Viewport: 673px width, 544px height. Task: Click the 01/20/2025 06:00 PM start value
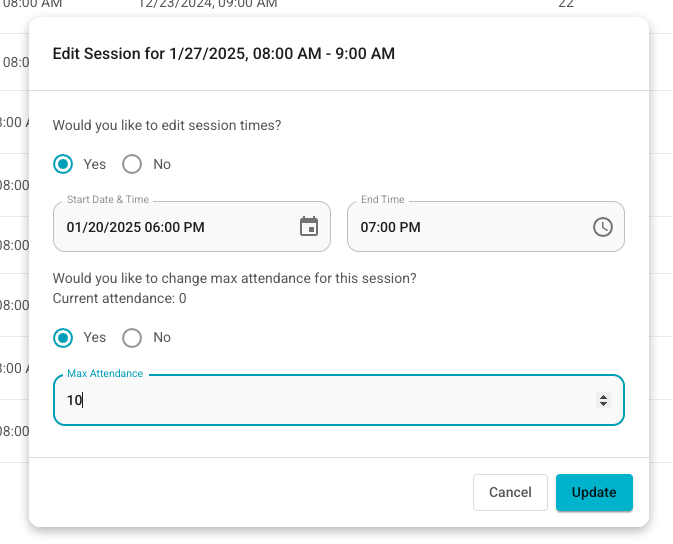(x=136, y=227)
